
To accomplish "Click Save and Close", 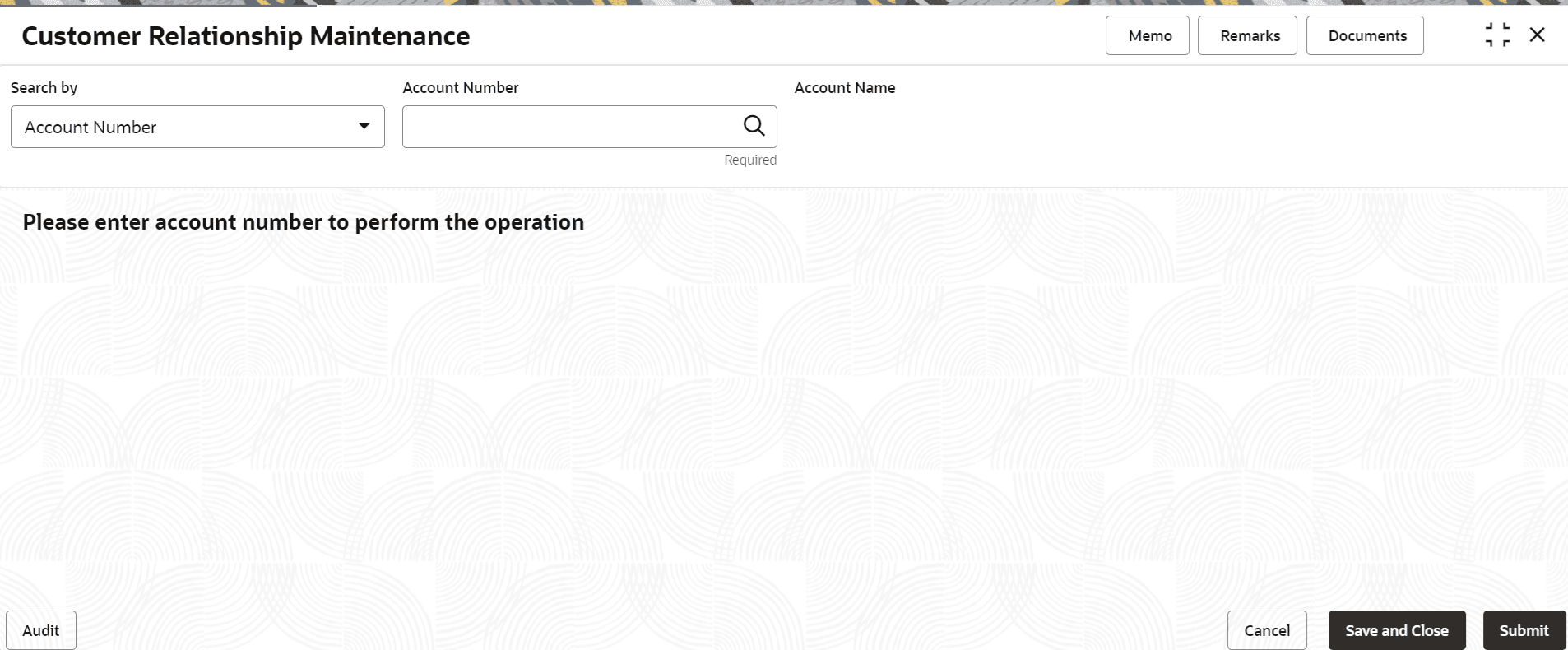I will coord(1397,630).
